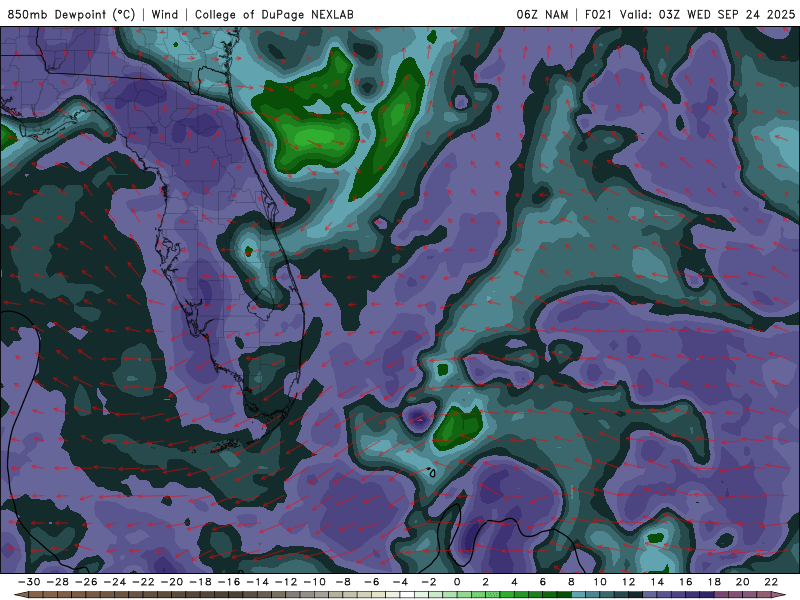Click the '-28' colorbar label
This screenshot has width=800, height=600.
pos(58,582)
